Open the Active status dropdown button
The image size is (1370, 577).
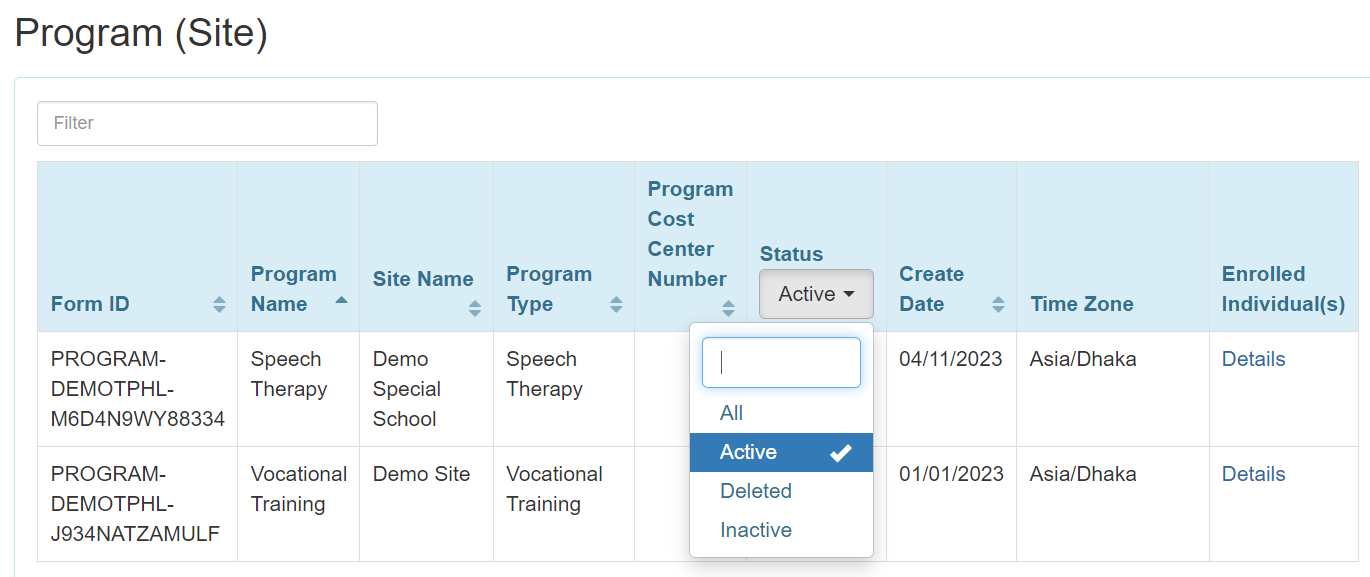click(816, 294)
